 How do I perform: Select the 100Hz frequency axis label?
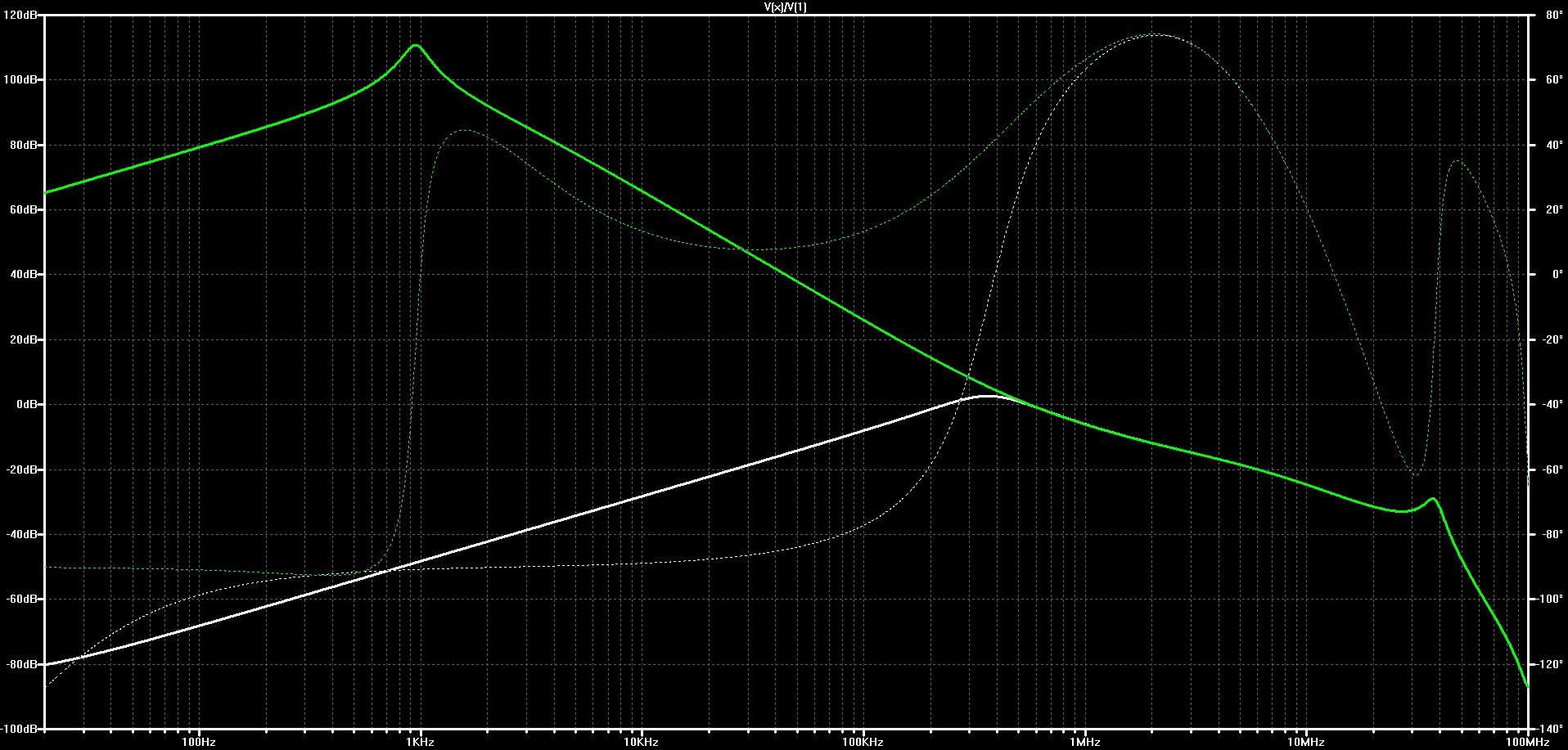[199, 742]
